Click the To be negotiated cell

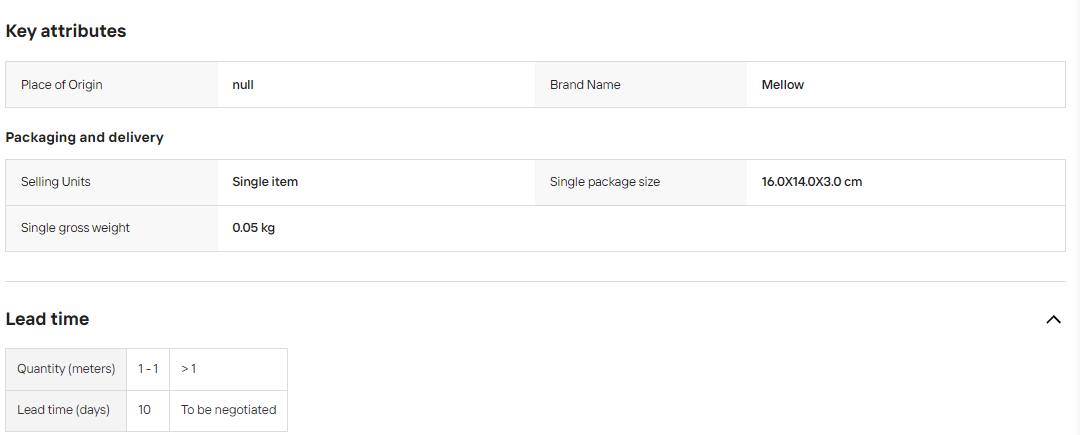click(x=228, y=410)
